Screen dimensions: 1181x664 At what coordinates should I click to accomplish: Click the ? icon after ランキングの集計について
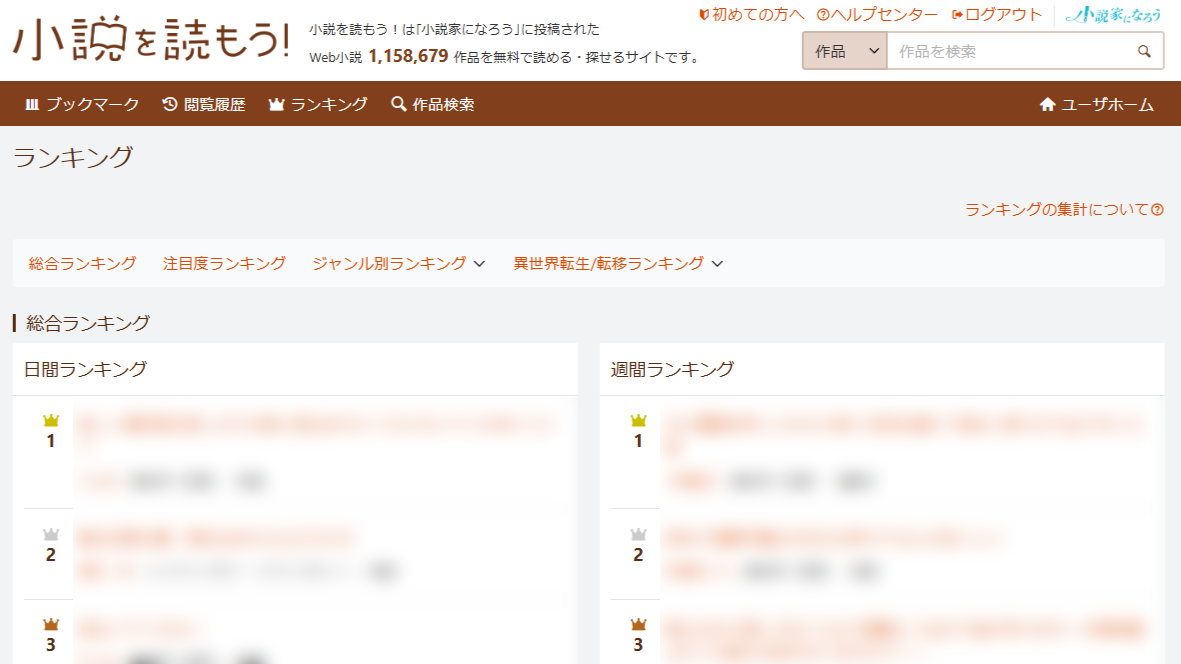1158,210
